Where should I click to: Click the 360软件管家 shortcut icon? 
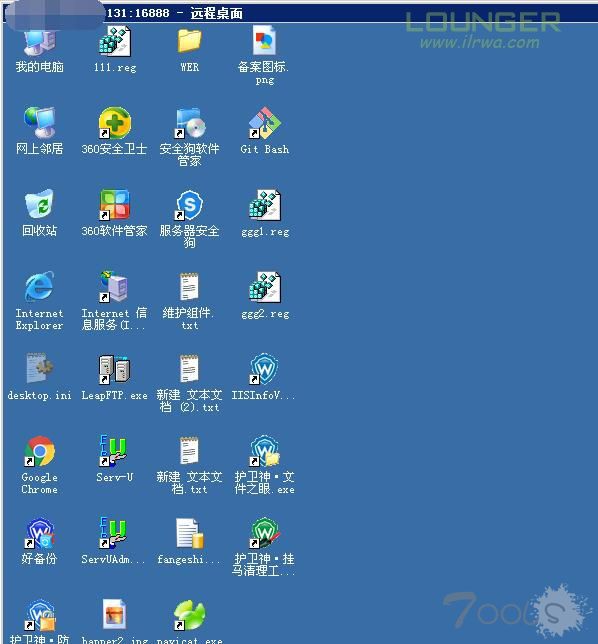115,205
